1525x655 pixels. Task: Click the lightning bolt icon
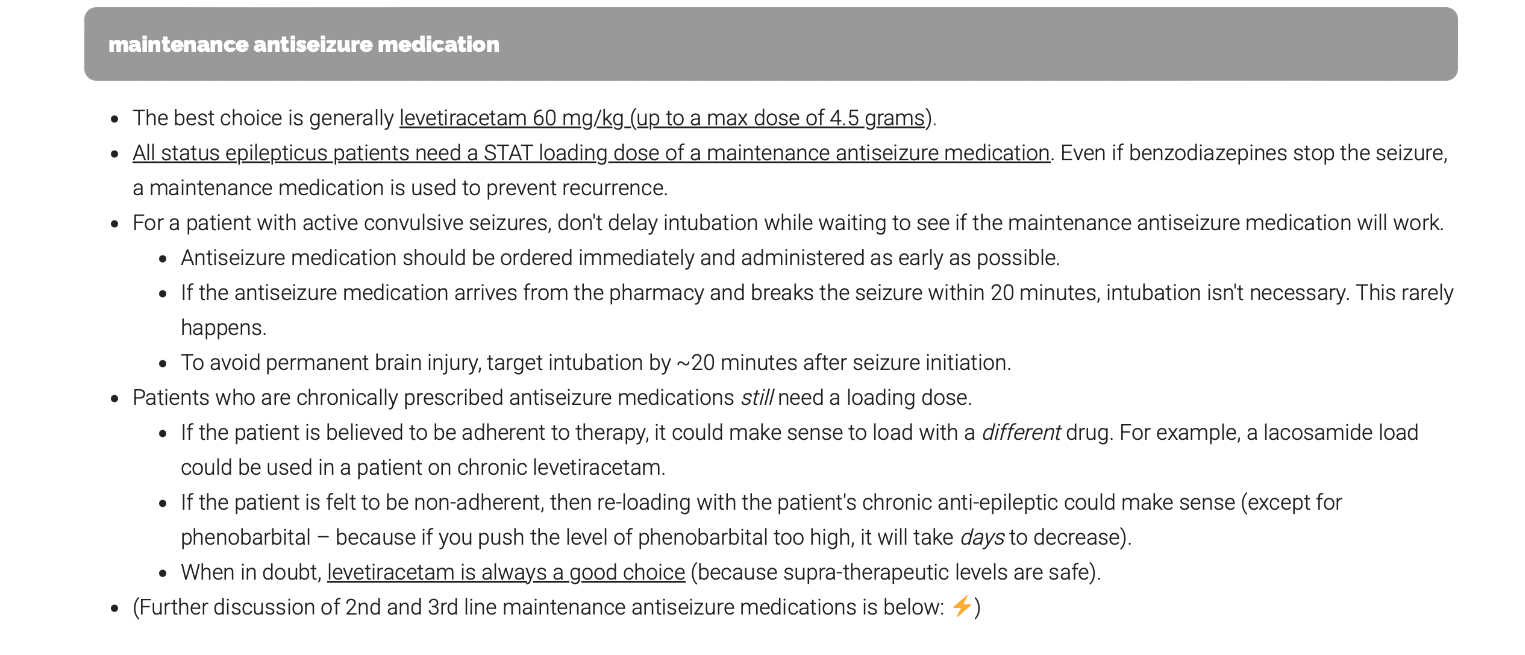coord(961,606)
